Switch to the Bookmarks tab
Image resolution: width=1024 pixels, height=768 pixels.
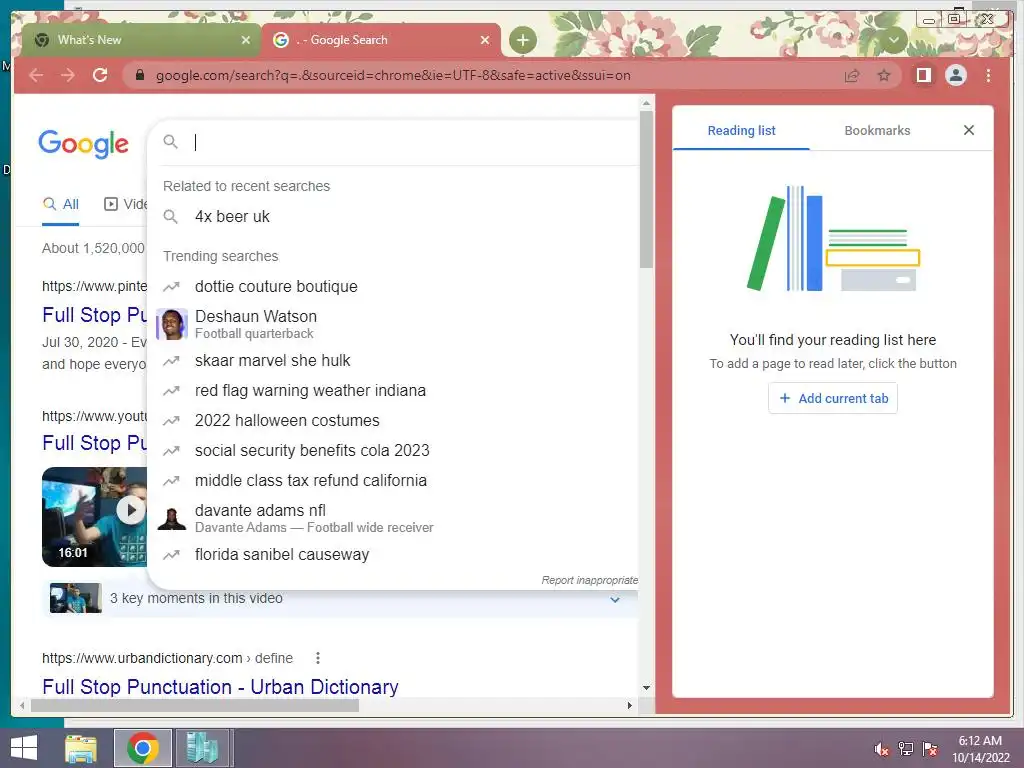877,131
